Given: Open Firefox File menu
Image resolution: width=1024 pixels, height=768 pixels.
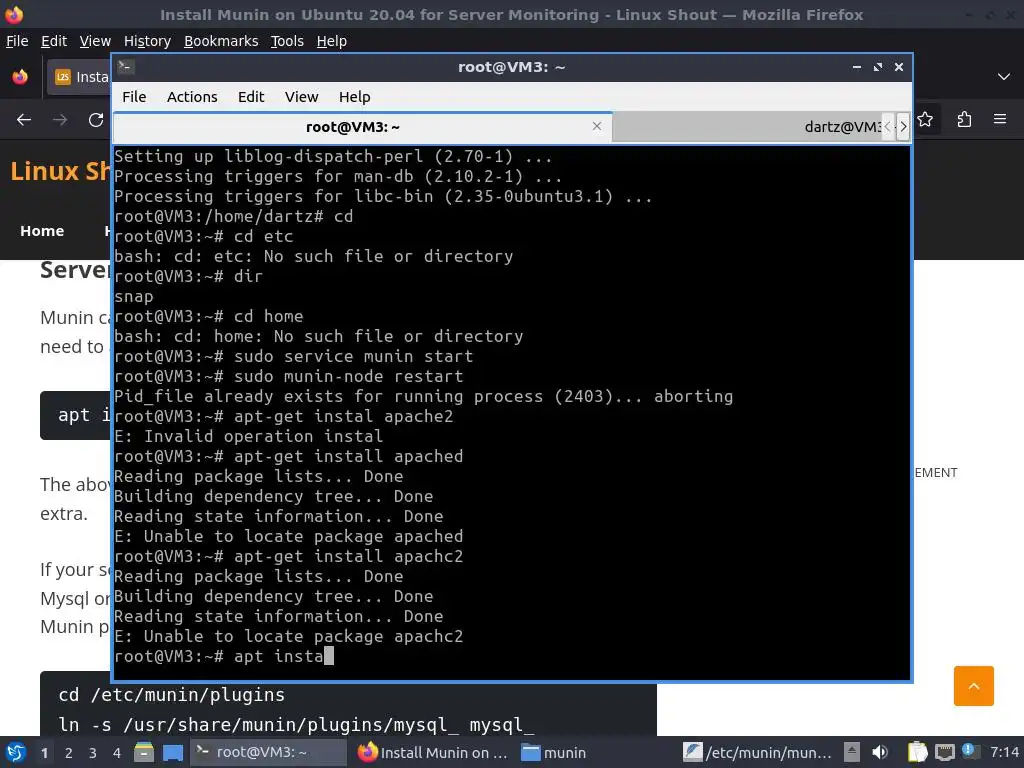Looking at the screenshot, I should [x=17, y=41].
